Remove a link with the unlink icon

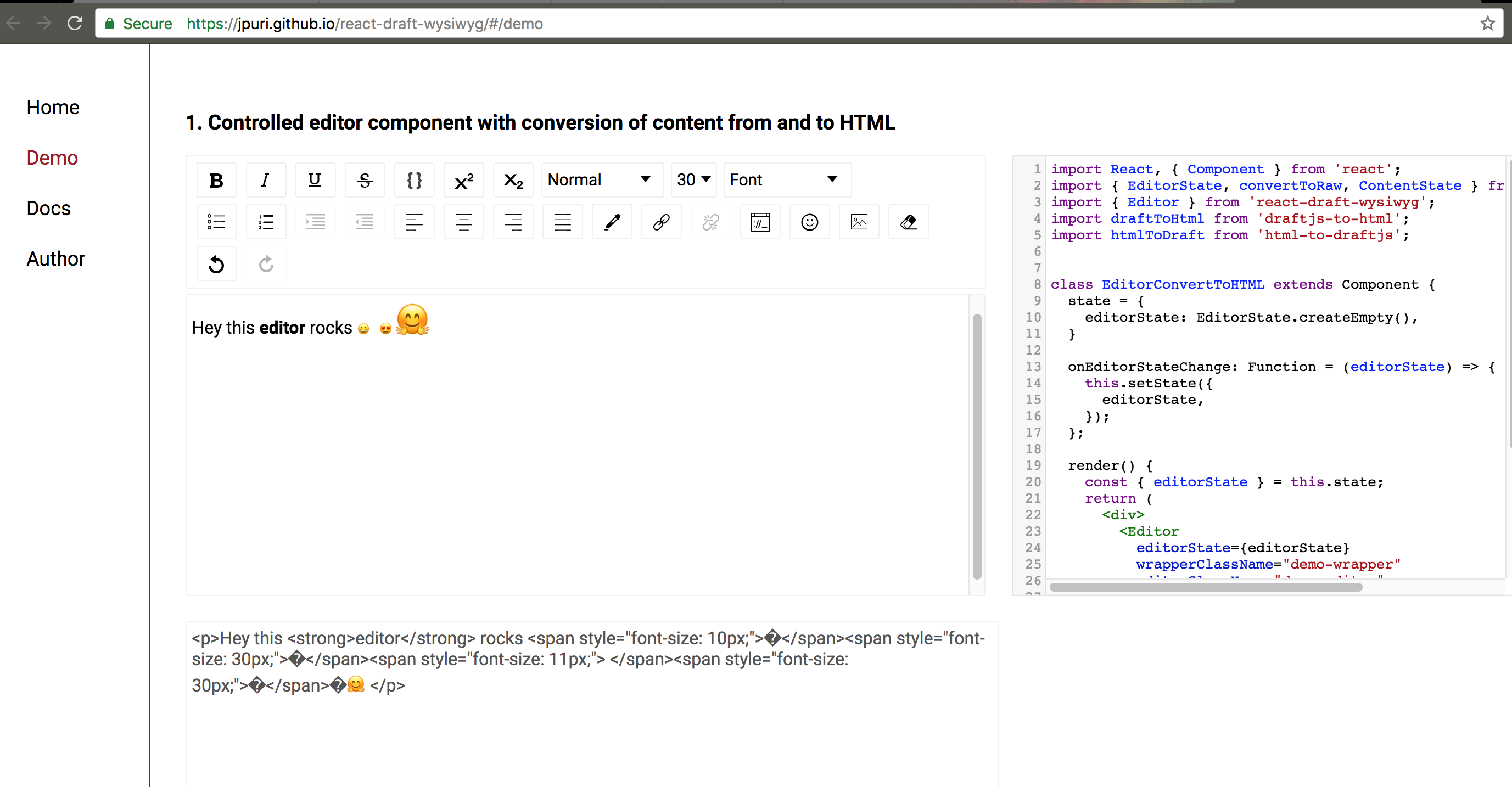[x=710, y=222]
